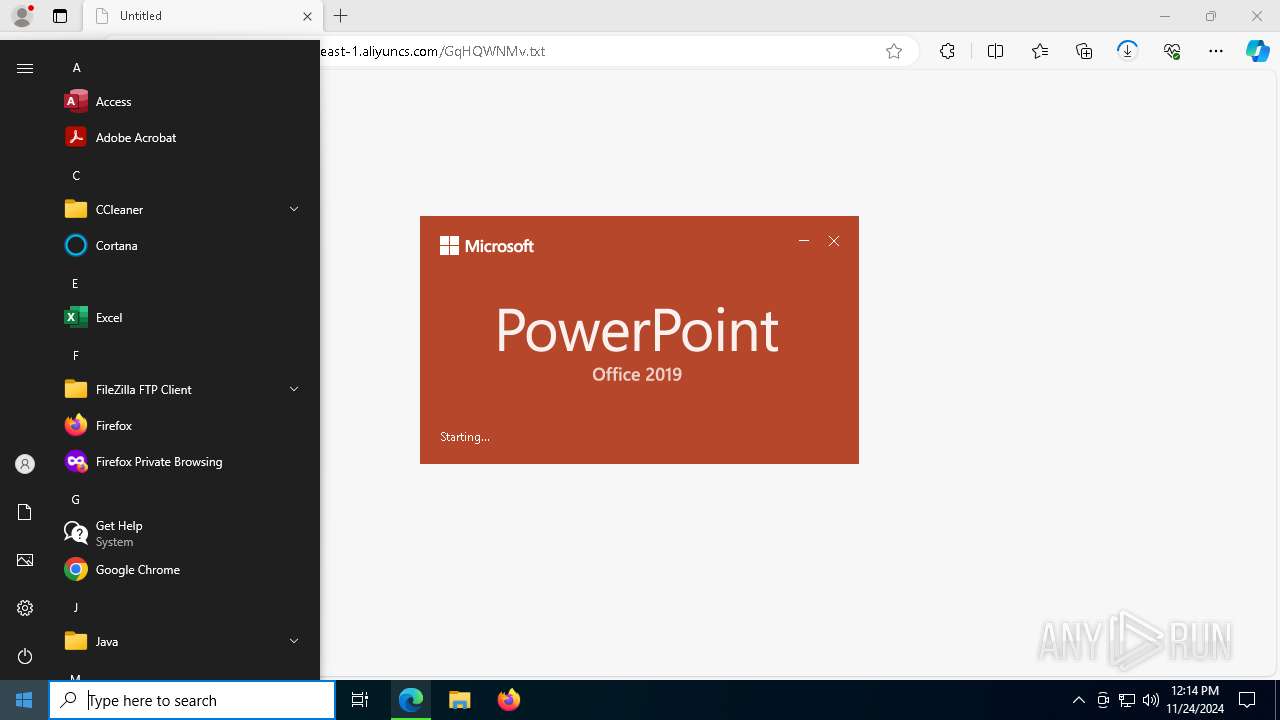The height and width of the screenshot is (720, 1280).
Task: Open Edge Extensions puzzle icon
Action: pos(947,51)
